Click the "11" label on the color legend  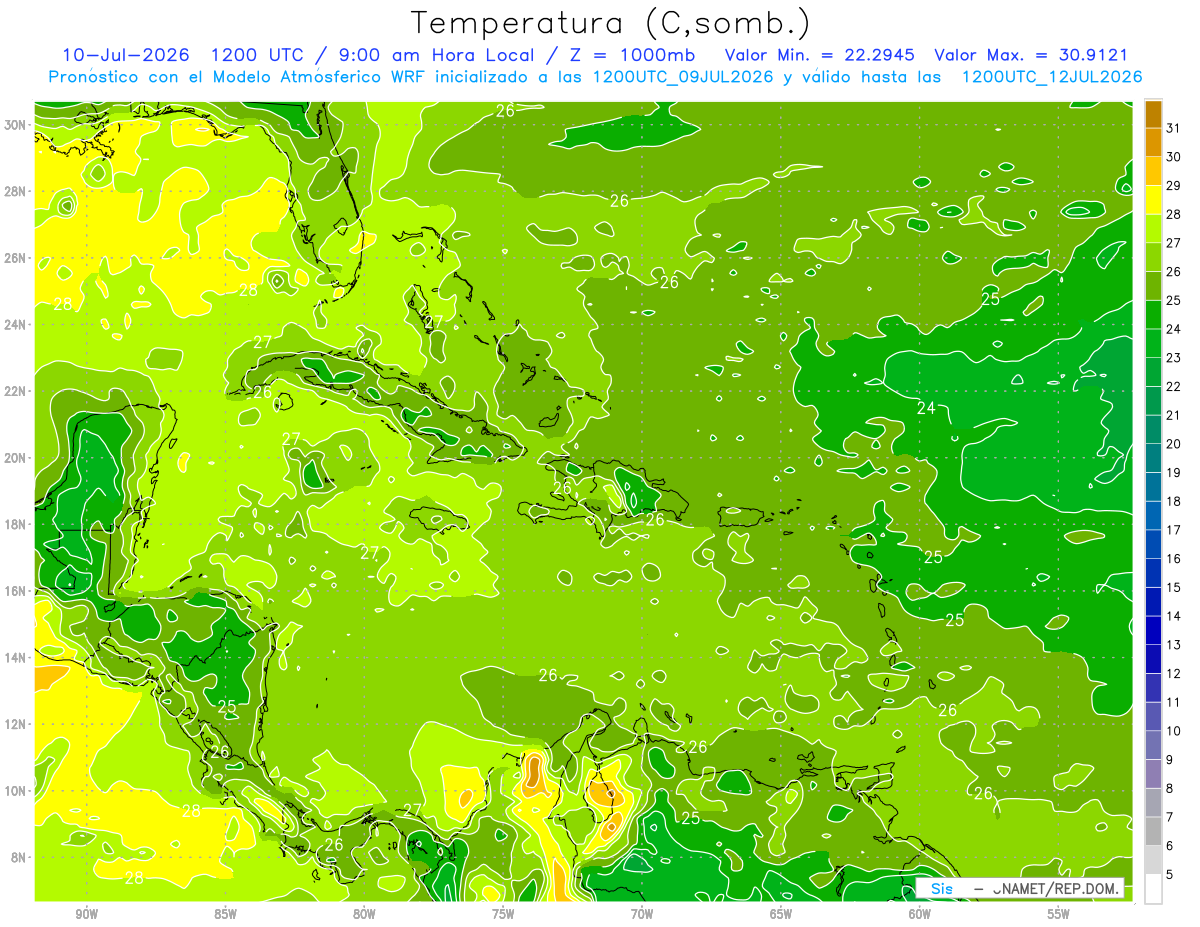pyautogui.click(x=1174, y=702)
